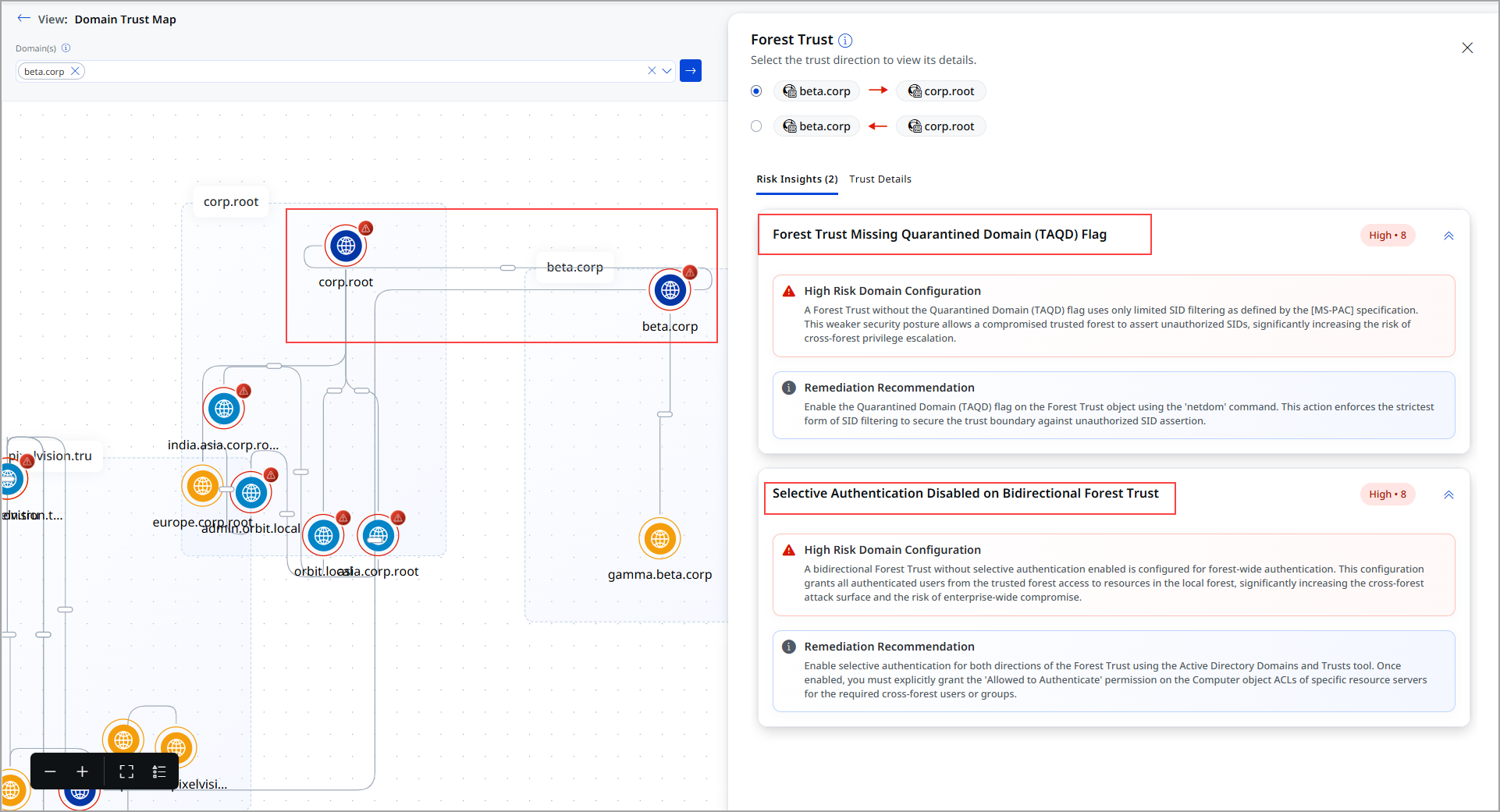This screenshot has height=812, width=1500.
Task: Click the corp.root domain globe icon
Action: tap(345, 245)
